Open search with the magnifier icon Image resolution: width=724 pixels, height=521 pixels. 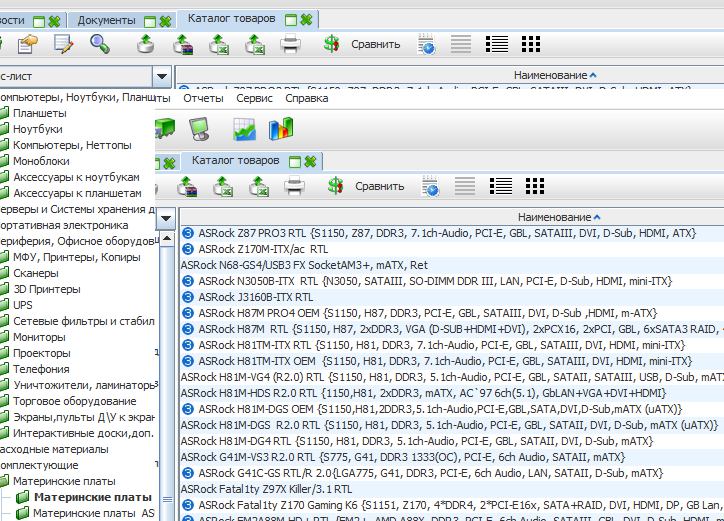(x=99, y=44)
